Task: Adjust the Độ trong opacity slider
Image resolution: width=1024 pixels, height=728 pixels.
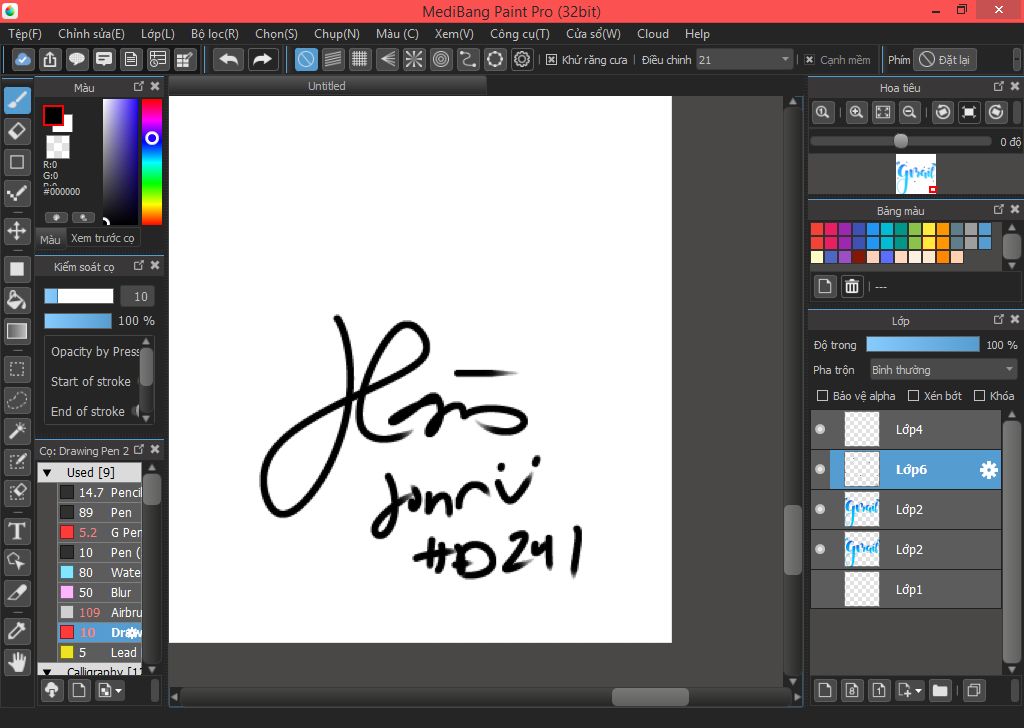Action: (922, 344)
